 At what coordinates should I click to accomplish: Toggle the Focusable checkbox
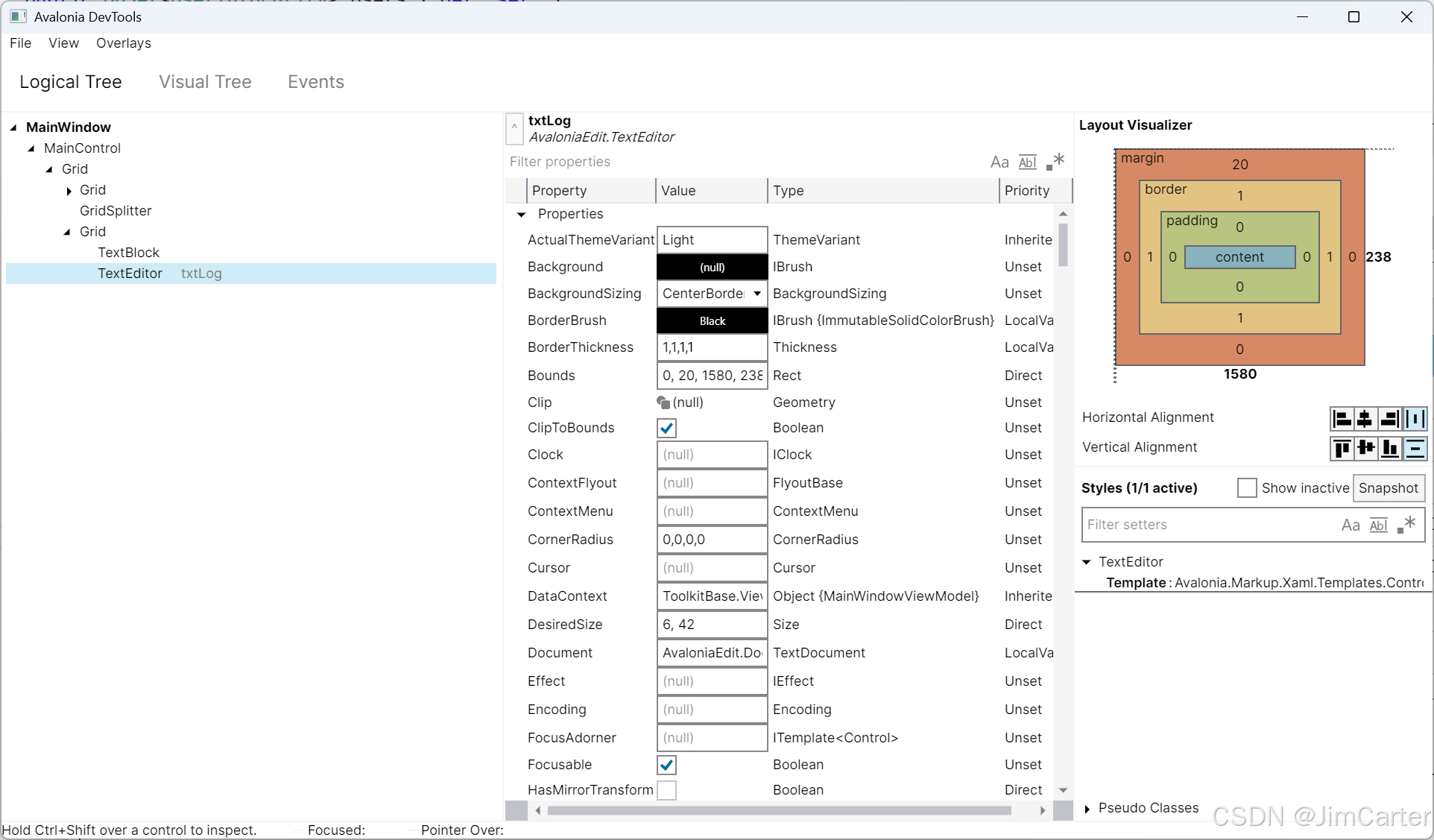click(x=667, y=765)
